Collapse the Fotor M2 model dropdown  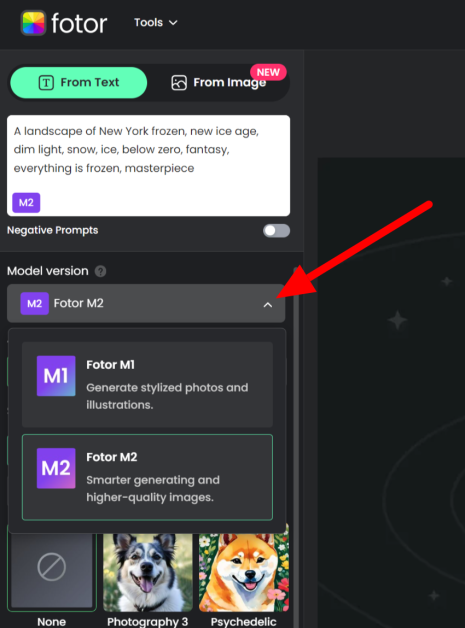click(x=146, y=303)
